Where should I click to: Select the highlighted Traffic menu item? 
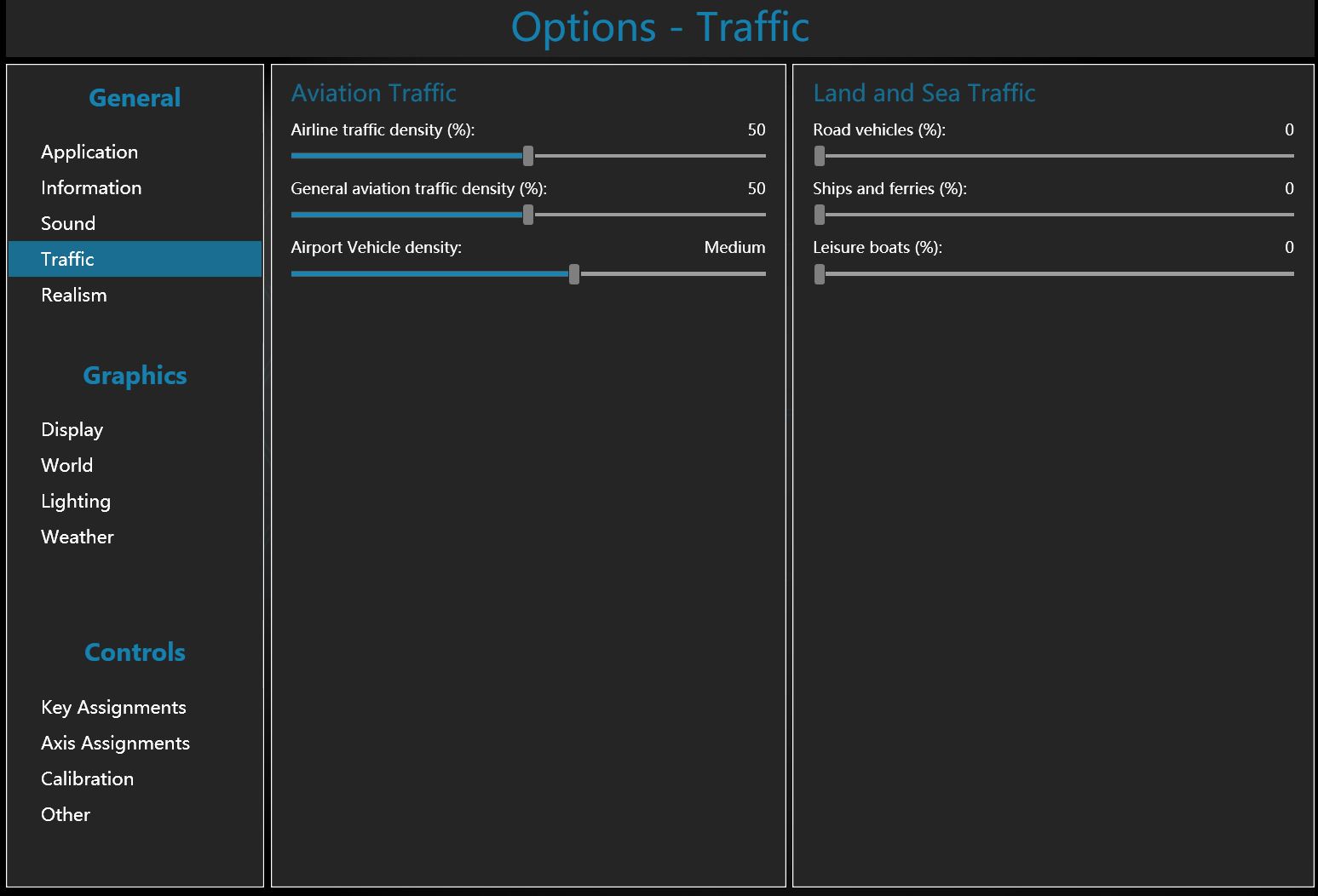[x=68, y=259]
